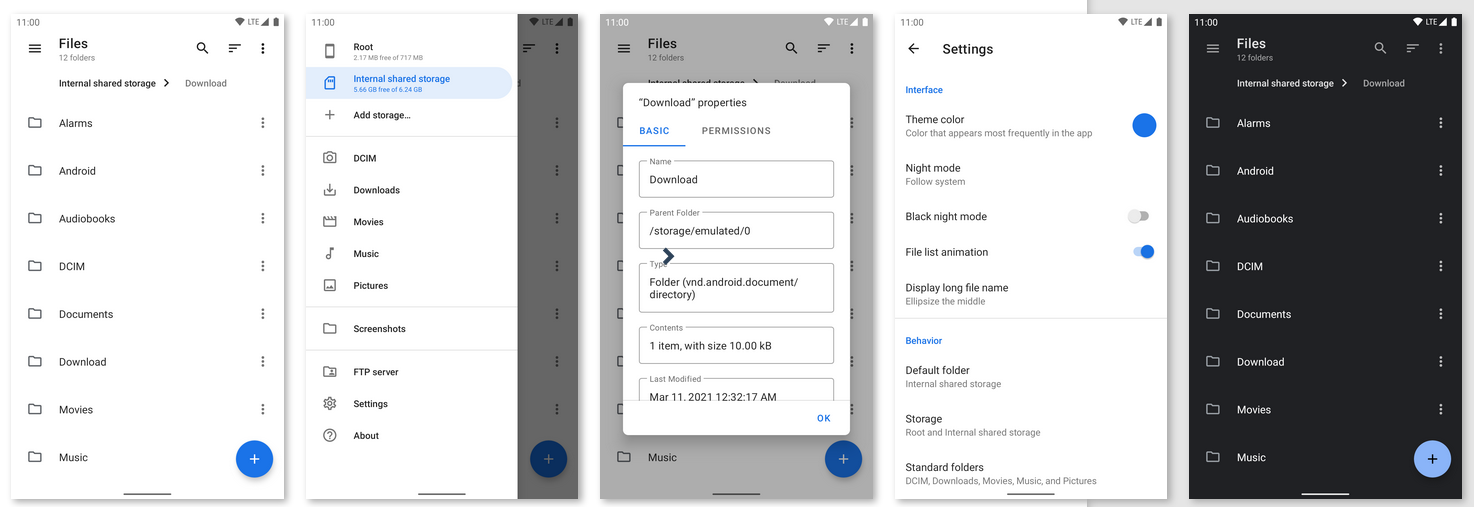Image resolution: width=1474 pixels, height=507 pixels.
Task: Turn off File list animation switch
Action: 1143,252
